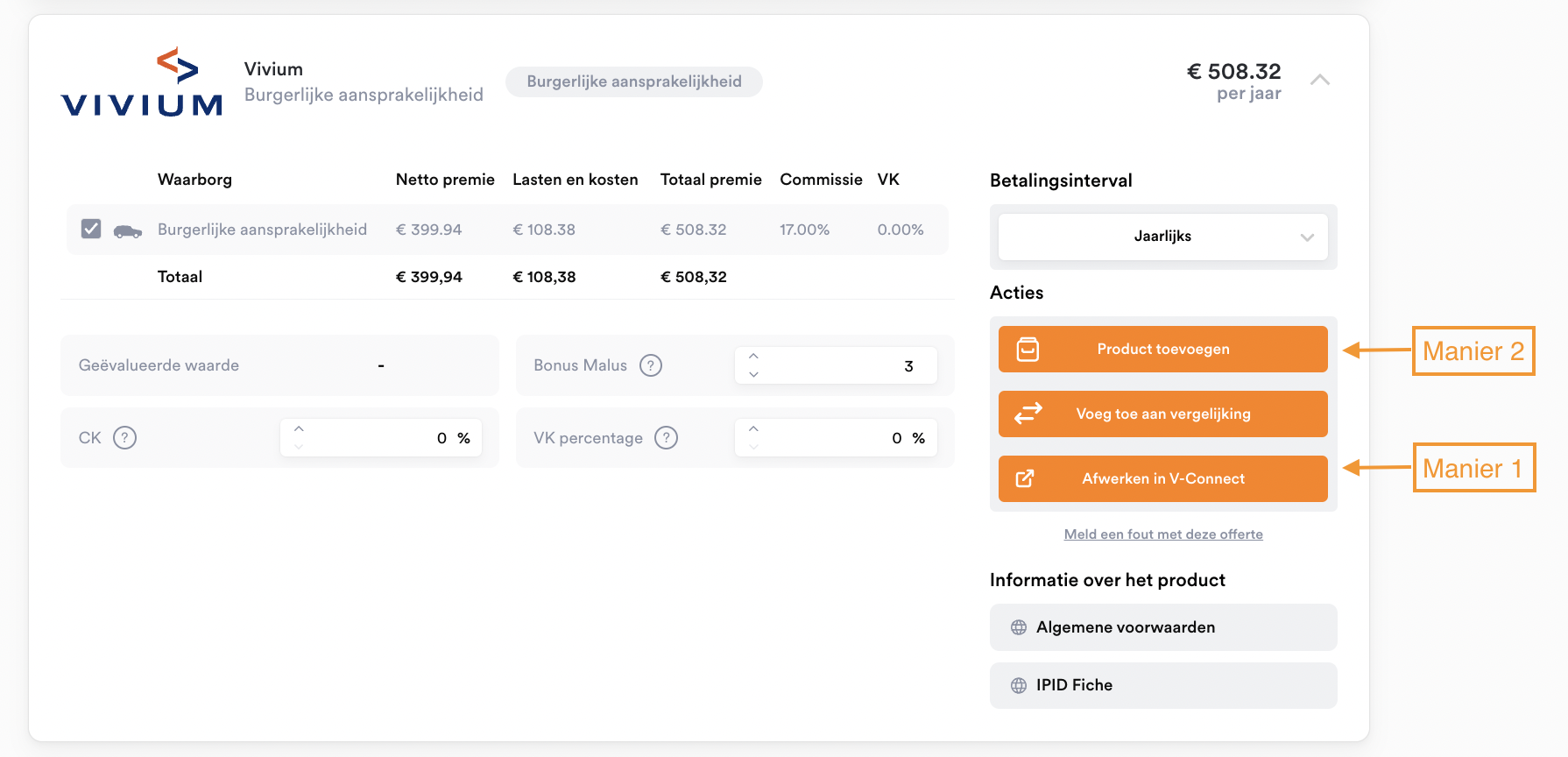Click the Totaal premie column header
The image size is (1568, 757).
pyautogui.click(x=711, y=180)
